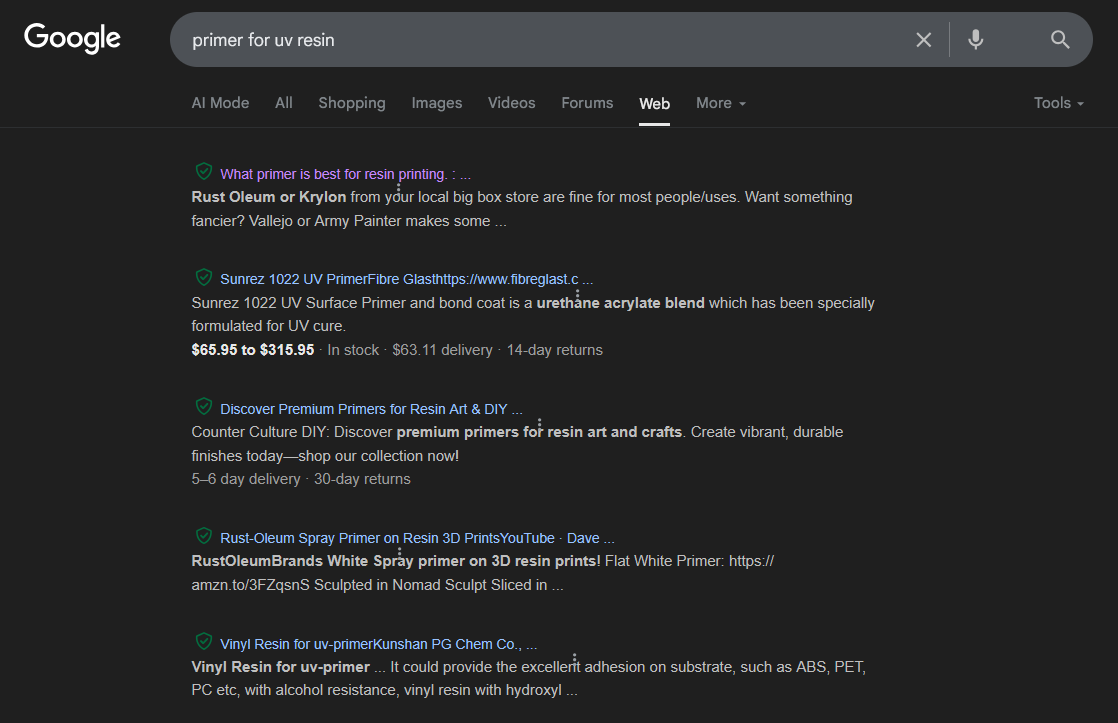Switch to All results tab
The image size is (1118, 723).
click(284, 103)
